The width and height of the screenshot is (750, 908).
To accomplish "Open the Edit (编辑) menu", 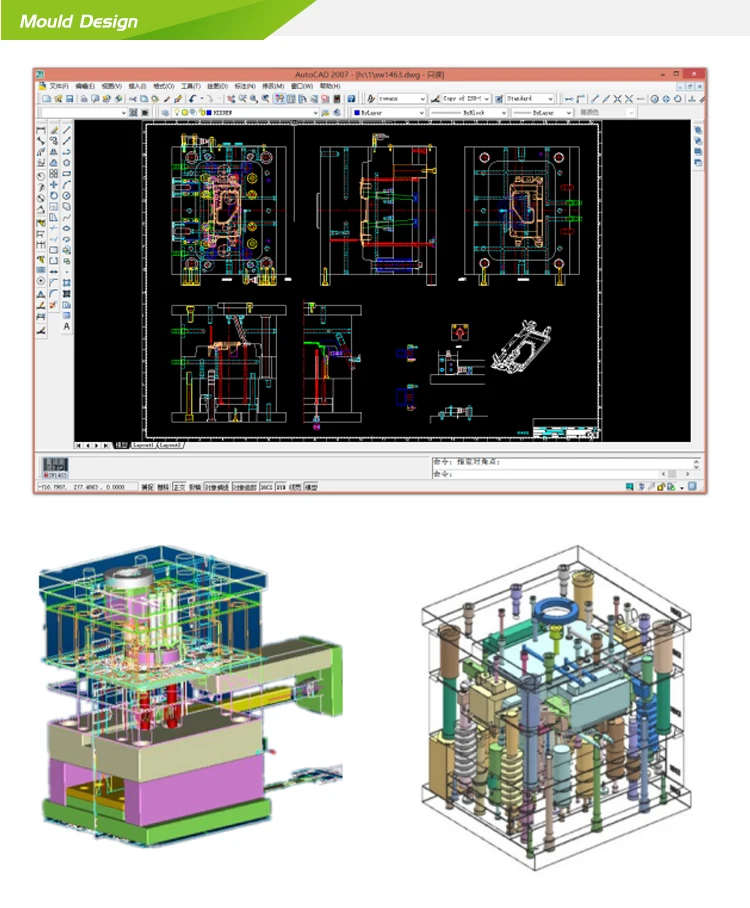I will pyautogui.click(x=85, y=86).
